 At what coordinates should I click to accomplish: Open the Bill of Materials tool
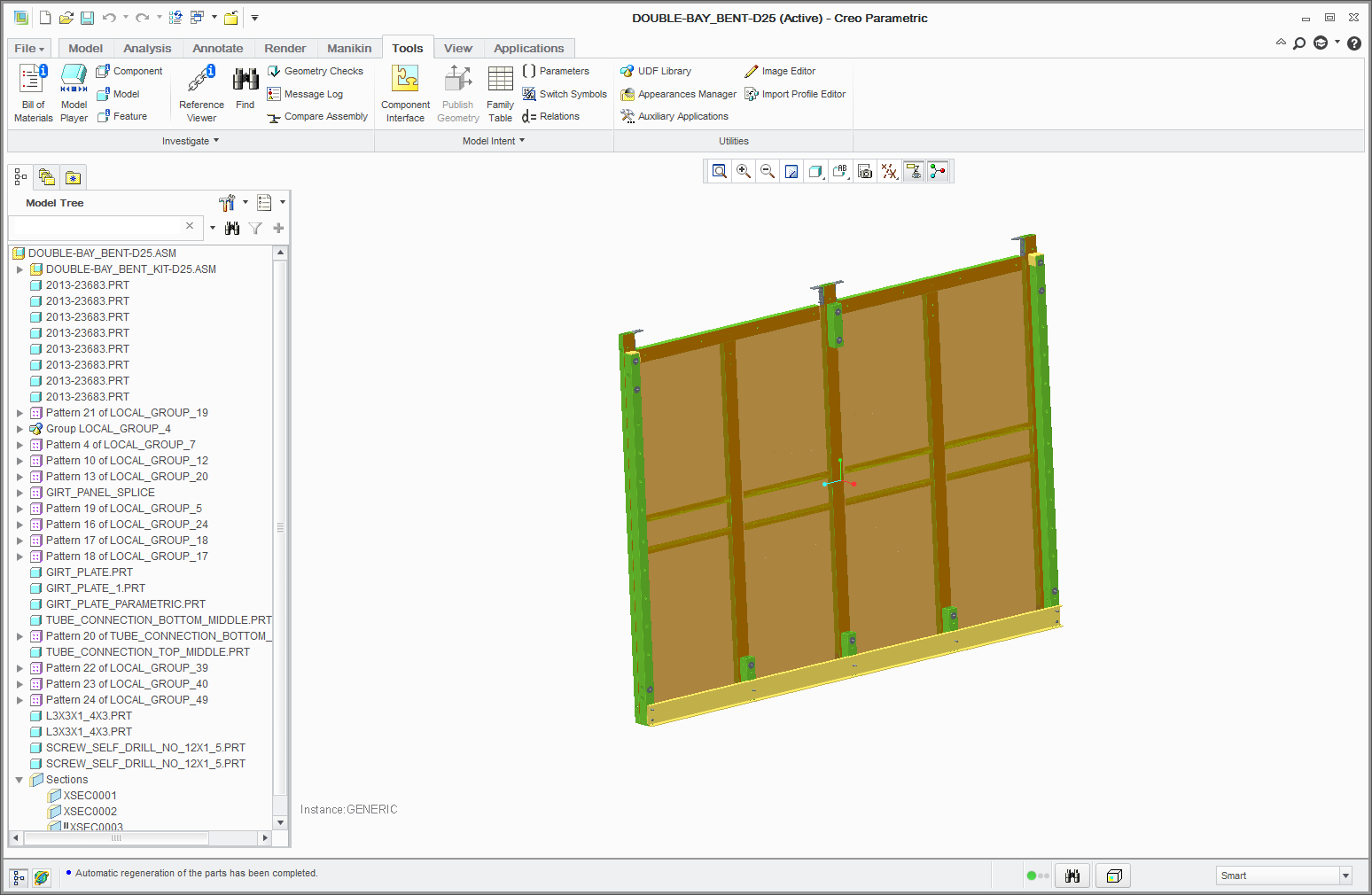click(33, 93)
